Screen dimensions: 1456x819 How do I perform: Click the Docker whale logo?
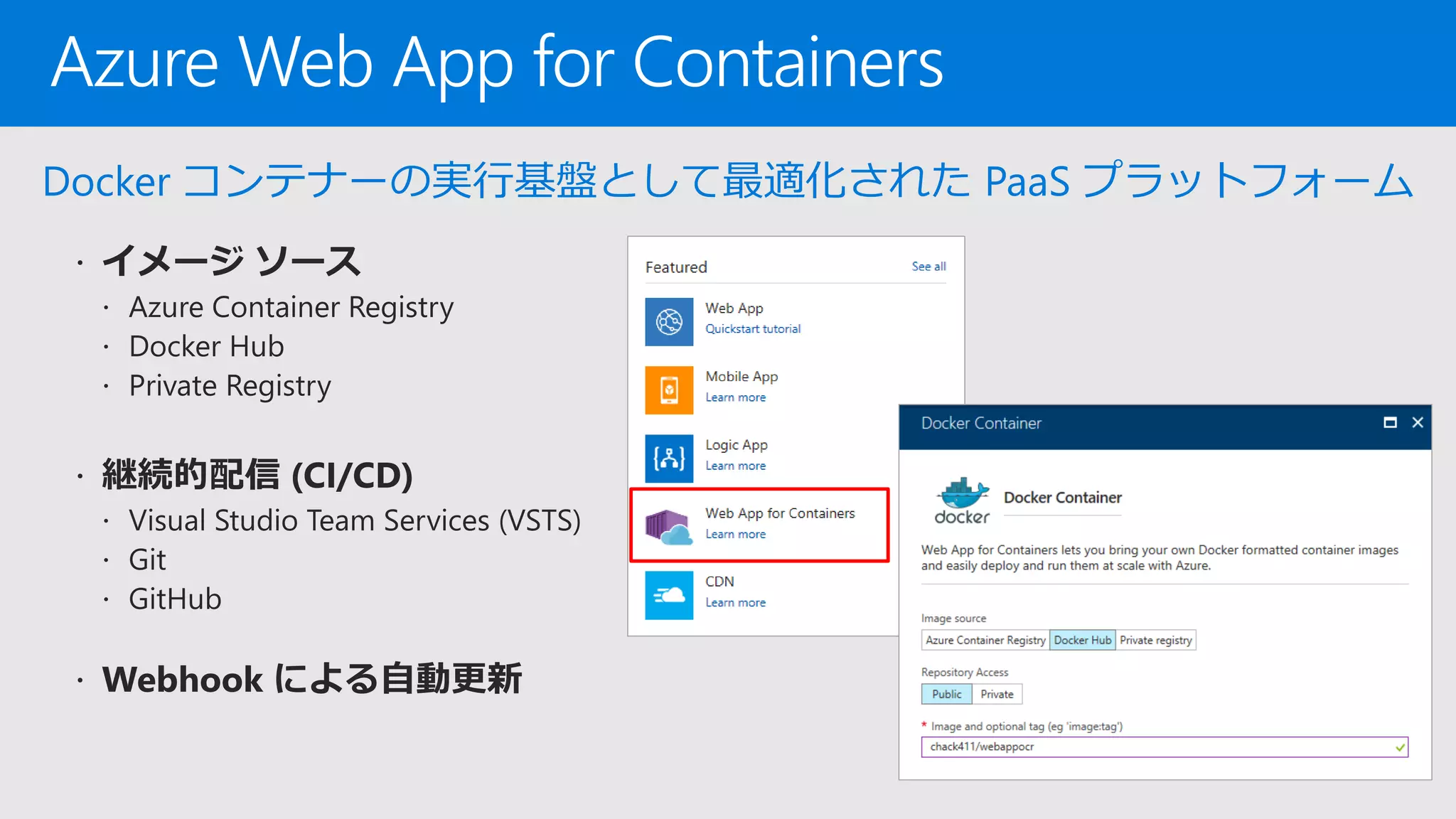coord(962,501)
